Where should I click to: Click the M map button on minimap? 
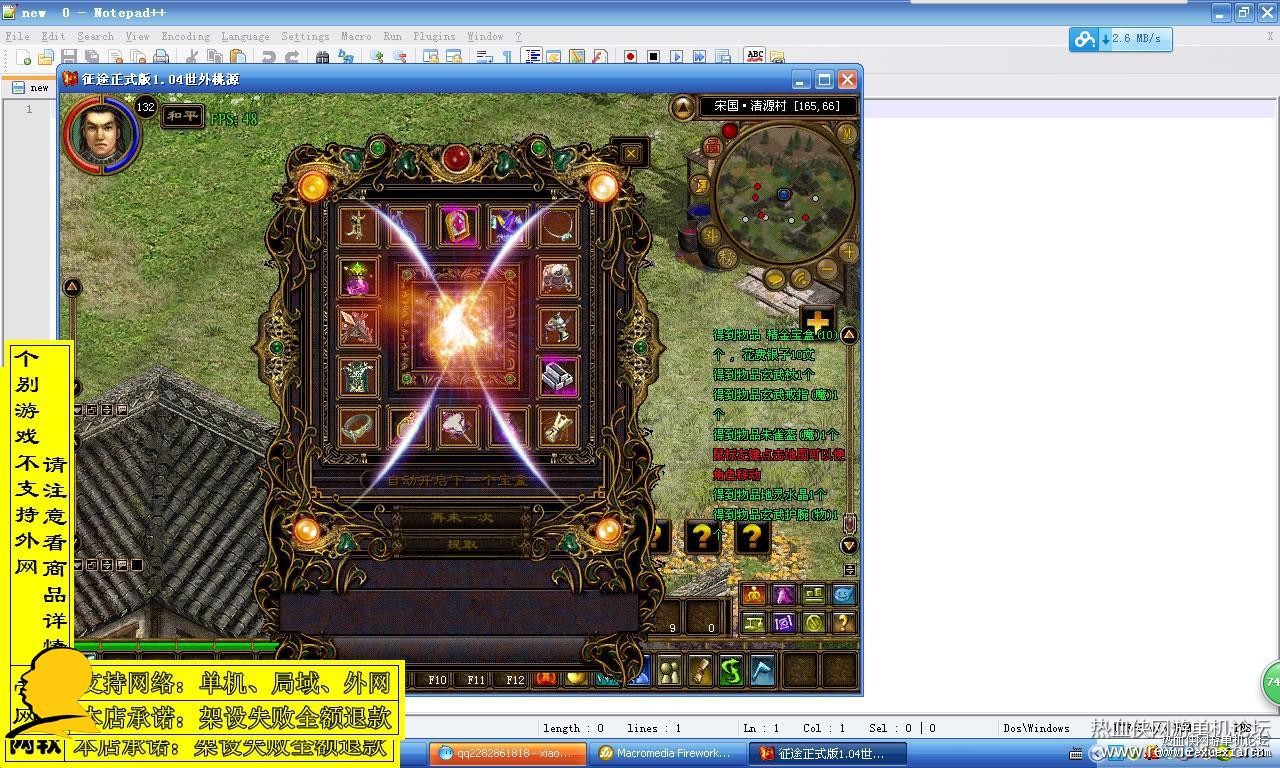click(846, 134)
